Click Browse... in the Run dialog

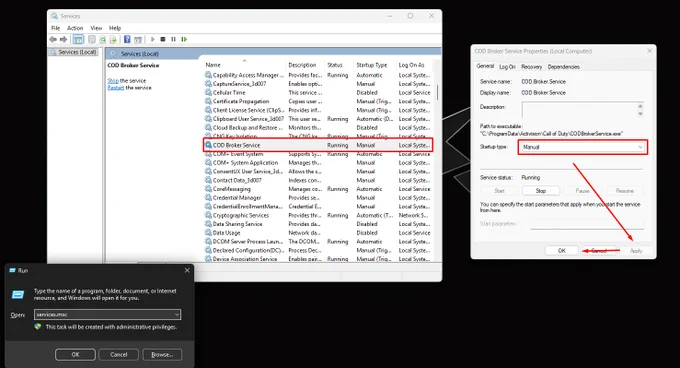(162, 355)
